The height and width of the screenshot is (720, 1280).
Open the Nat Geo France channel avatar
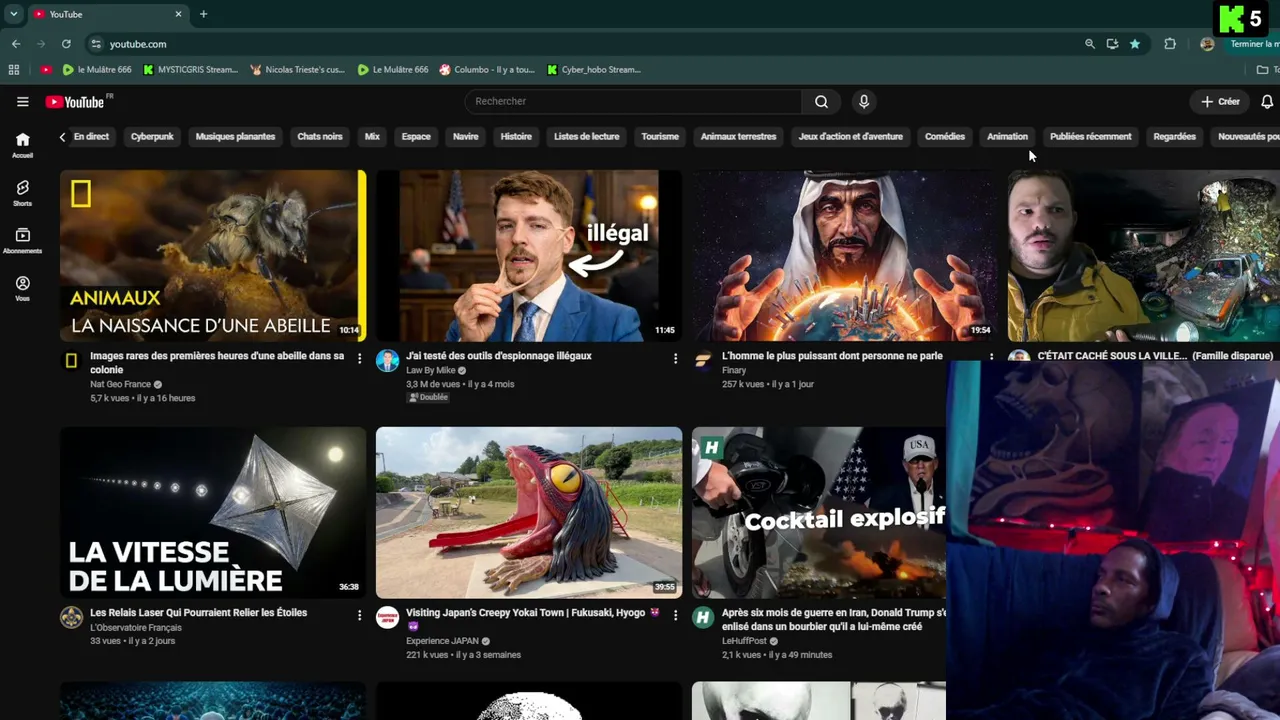tap(71, 361)
